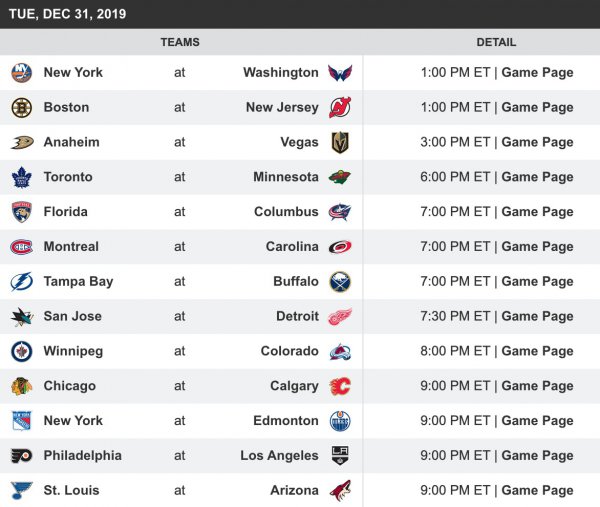Click the New Jersey Devils logo
Screen dimensions: 600x507
click(340, 108)
